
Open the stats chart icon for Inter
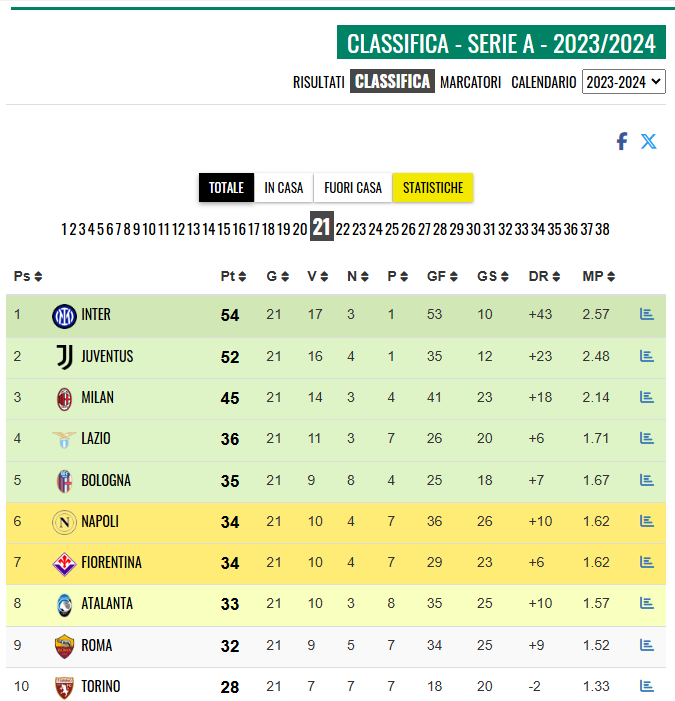646,314
